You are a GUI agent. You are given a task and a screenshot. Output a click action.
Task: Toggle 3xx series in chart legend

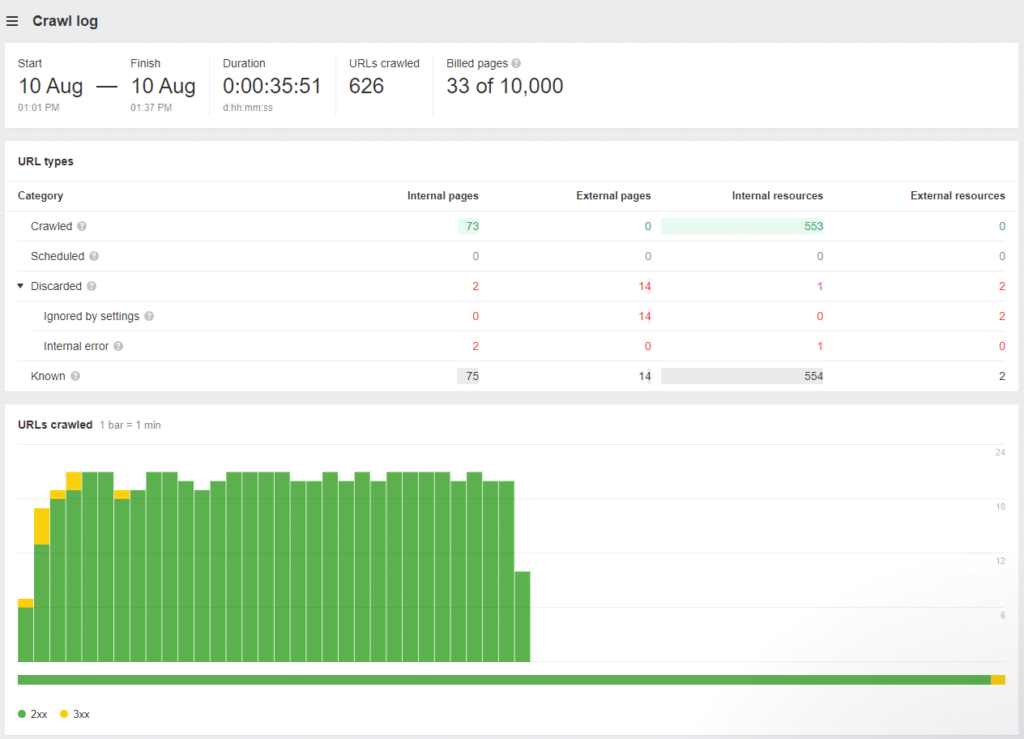point(75,714)
